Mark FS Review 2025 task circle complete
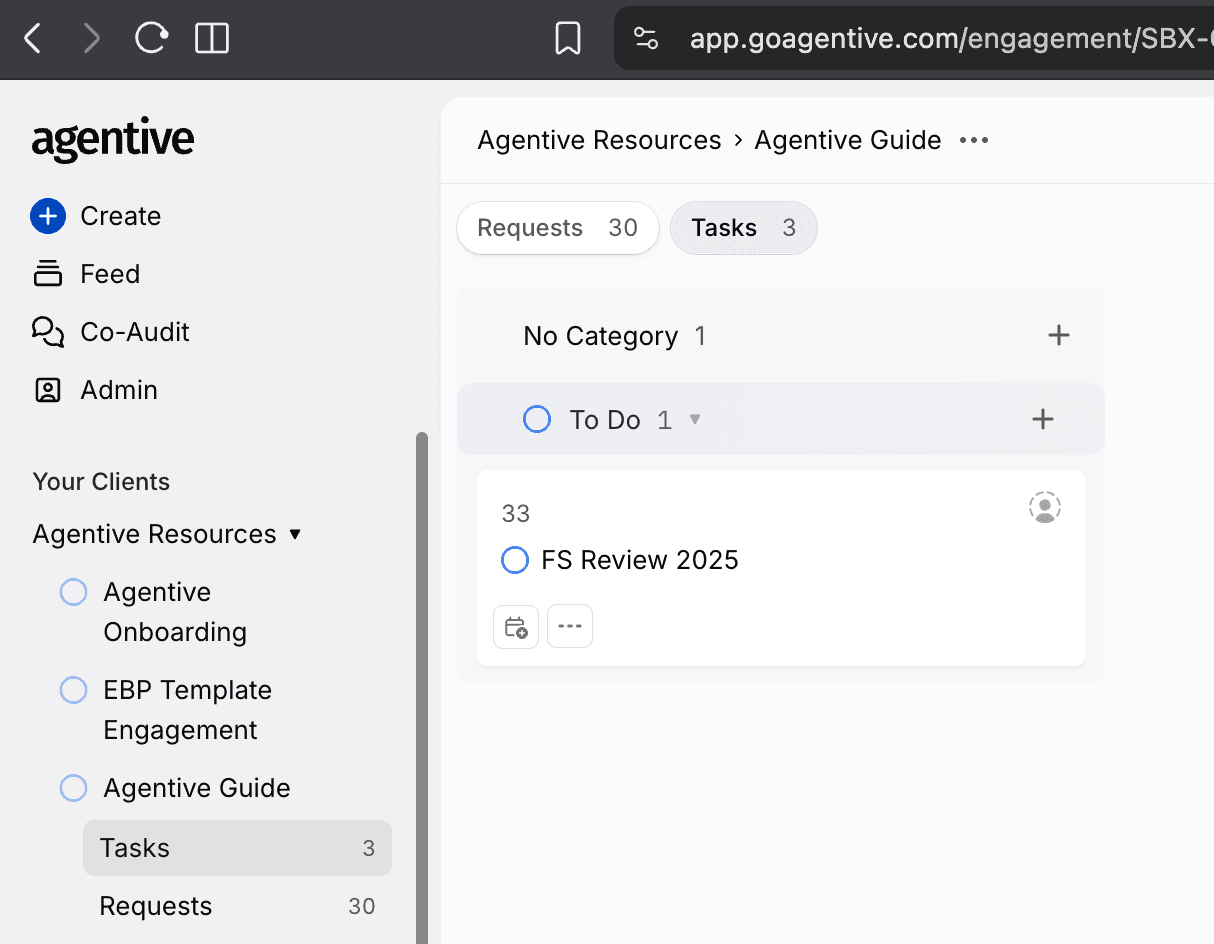 (x=515, y=560)
